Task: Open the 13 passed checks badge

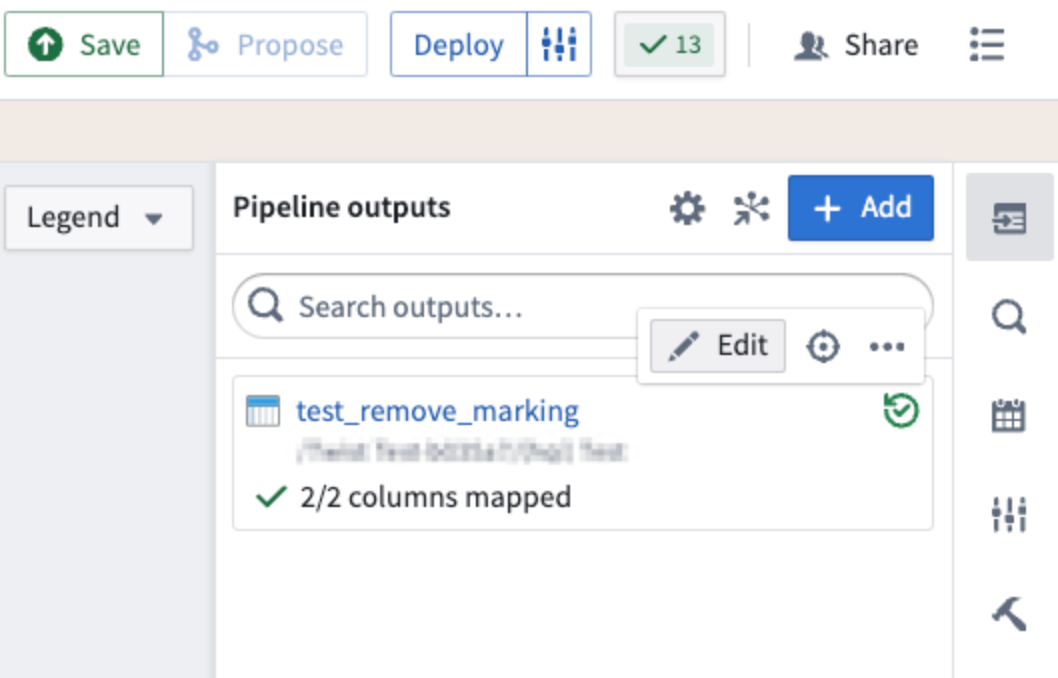Action: click(669, 45)
